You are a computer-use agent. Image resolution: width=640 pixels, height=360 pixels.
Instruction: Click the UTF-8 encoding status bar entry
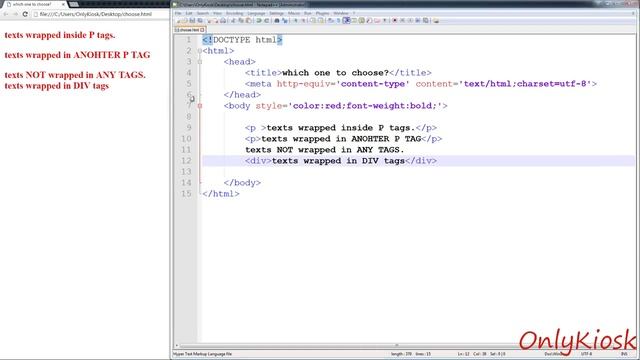(x=586, y=354)
